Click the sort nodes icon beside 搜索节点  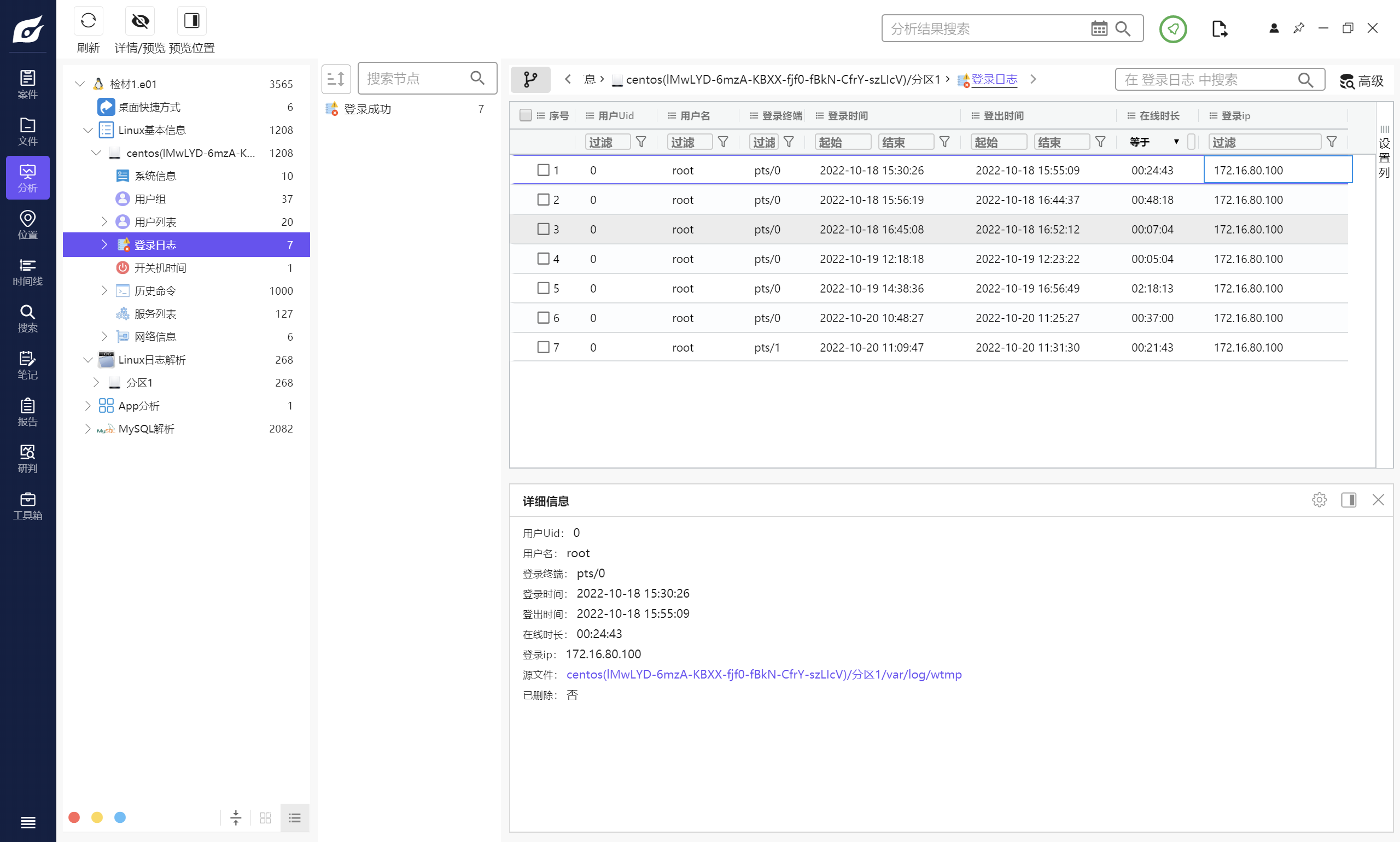pyautogui.click(x=336, y=78)
